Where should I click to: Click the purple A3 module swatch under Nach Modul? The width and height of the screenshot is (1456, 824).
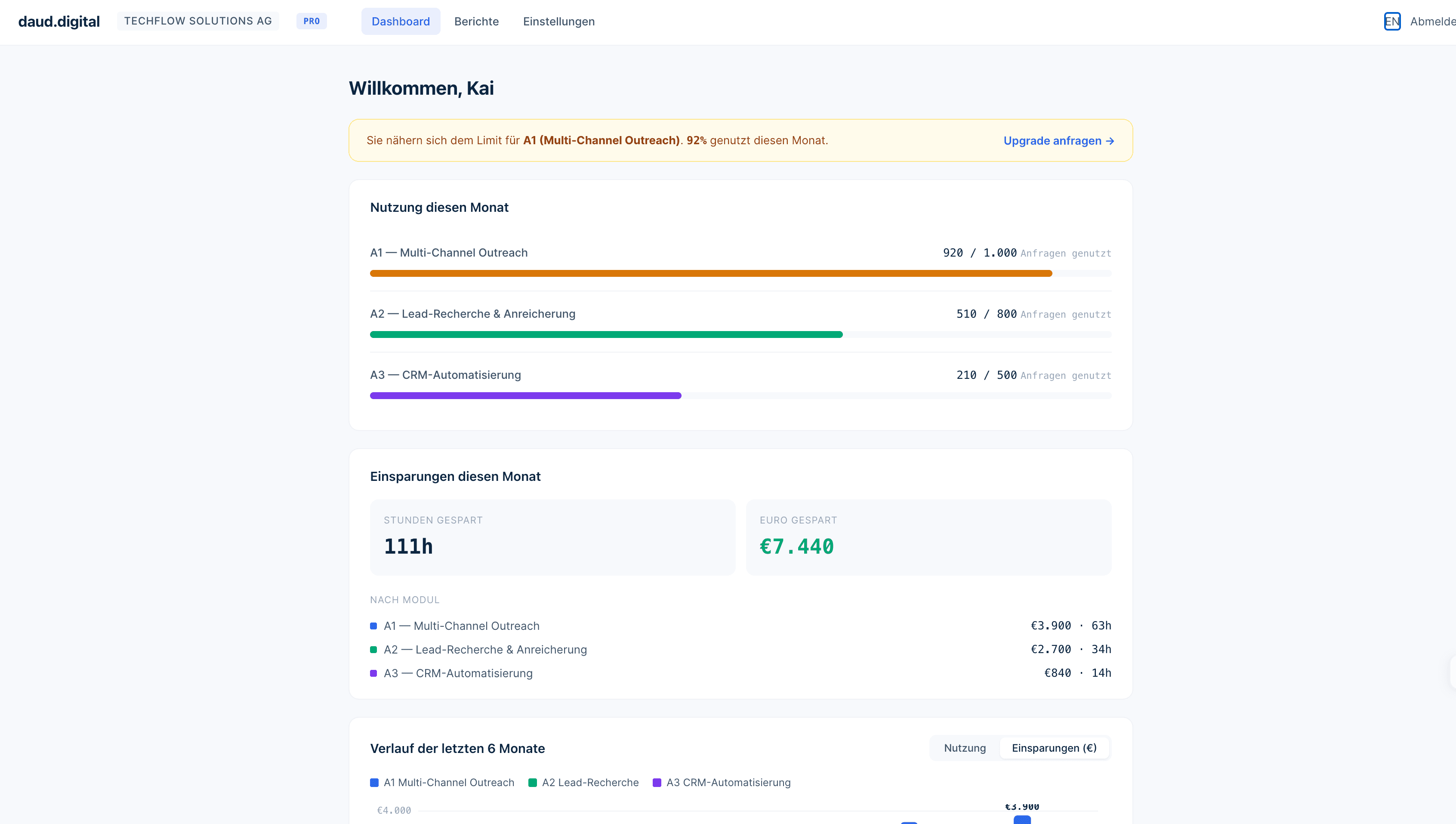[373, 673]
